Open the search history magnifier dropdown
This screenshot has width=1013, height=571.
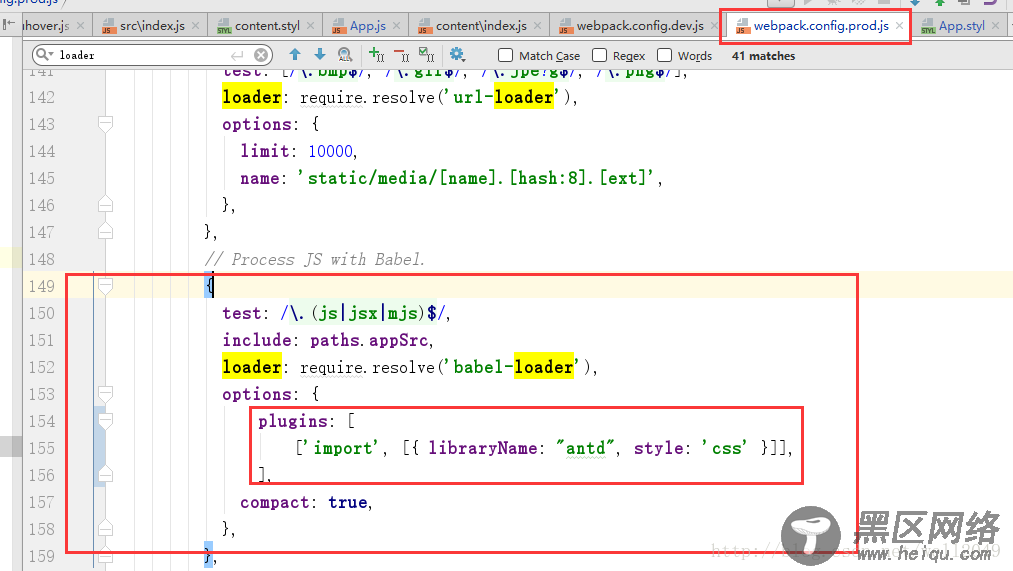pos(45,55)
